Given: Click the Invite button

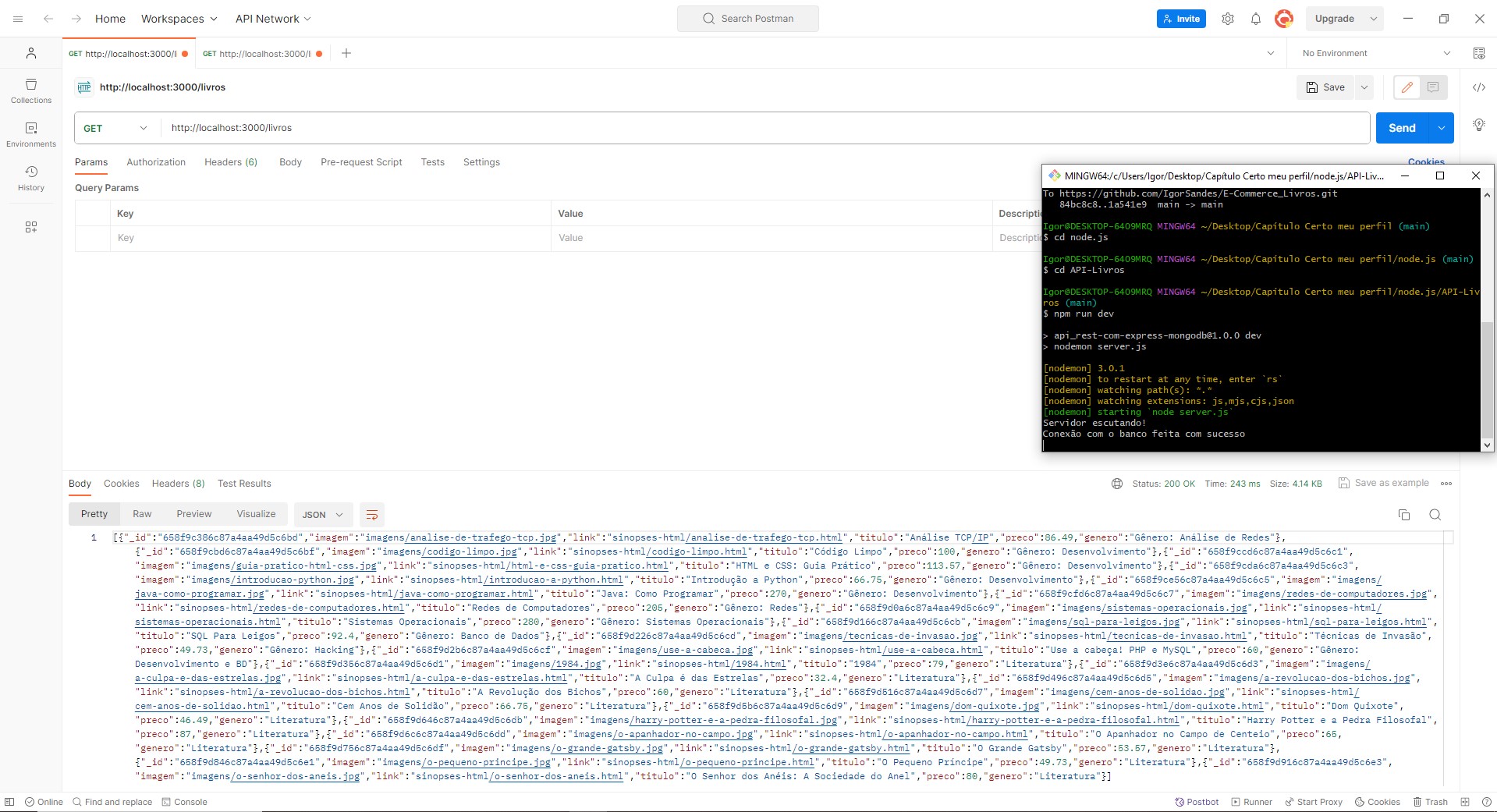Looking at the screenshot, I should [x=1181, y=19].
